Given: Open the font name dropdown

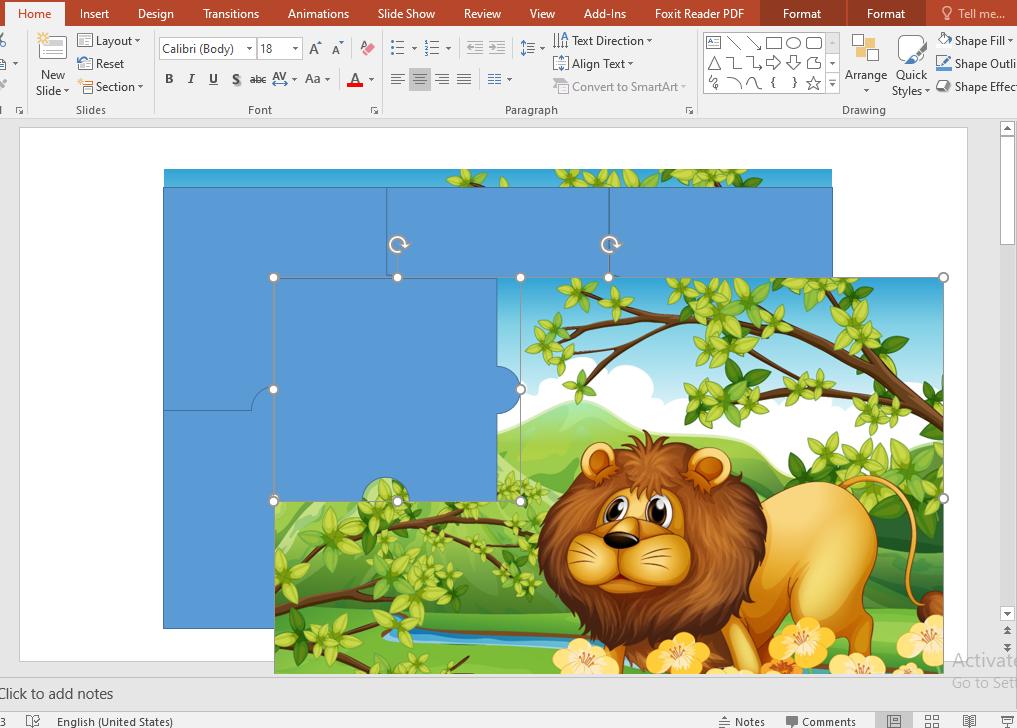Looking at the screenshot, I should coord(248,48).
